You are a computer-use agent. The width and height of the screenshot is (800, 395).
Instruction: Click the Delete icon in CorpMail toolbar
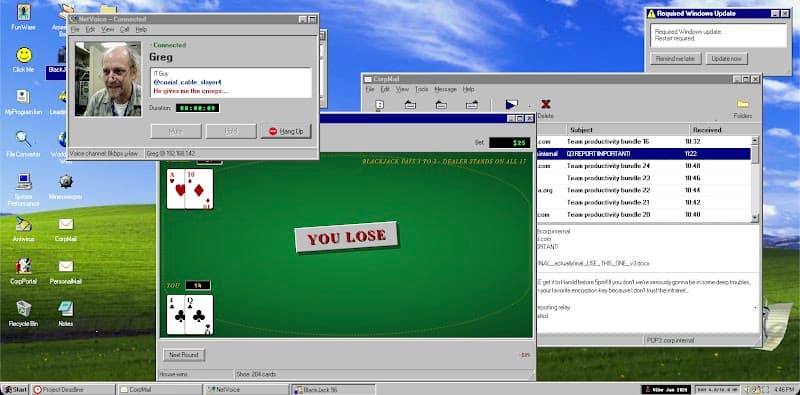(x=545, y=108)
